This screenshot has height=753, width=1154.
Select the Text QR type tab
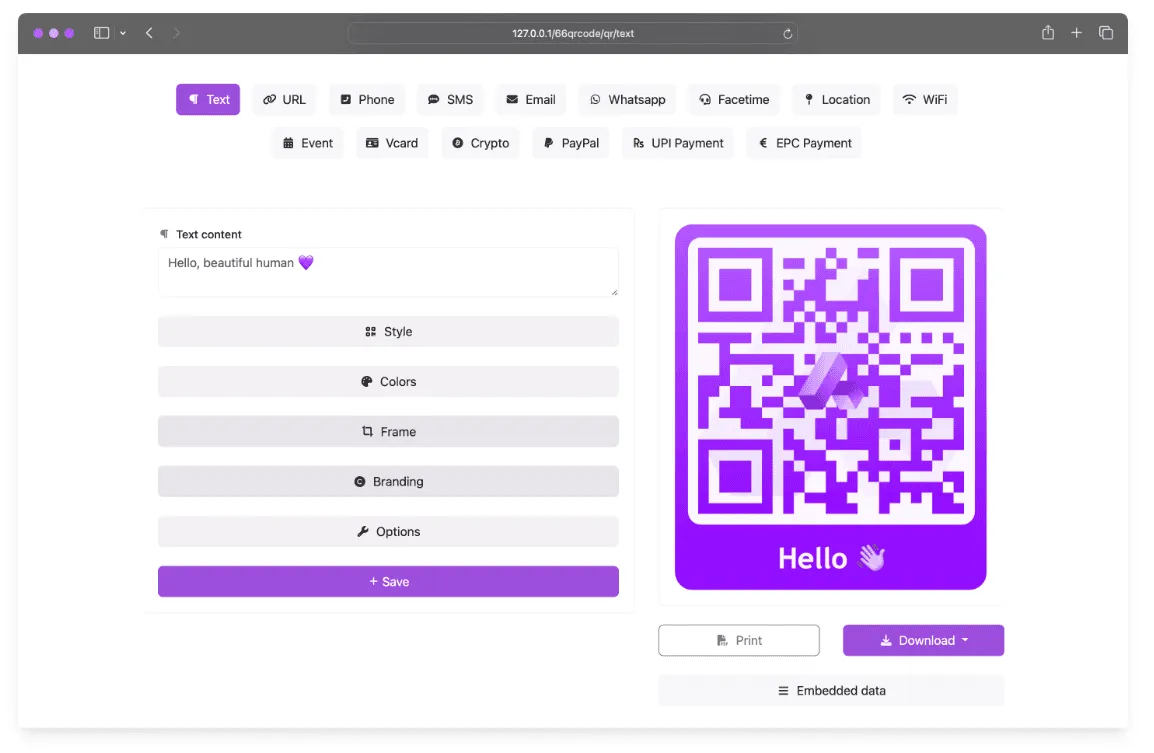click(208, 99)
